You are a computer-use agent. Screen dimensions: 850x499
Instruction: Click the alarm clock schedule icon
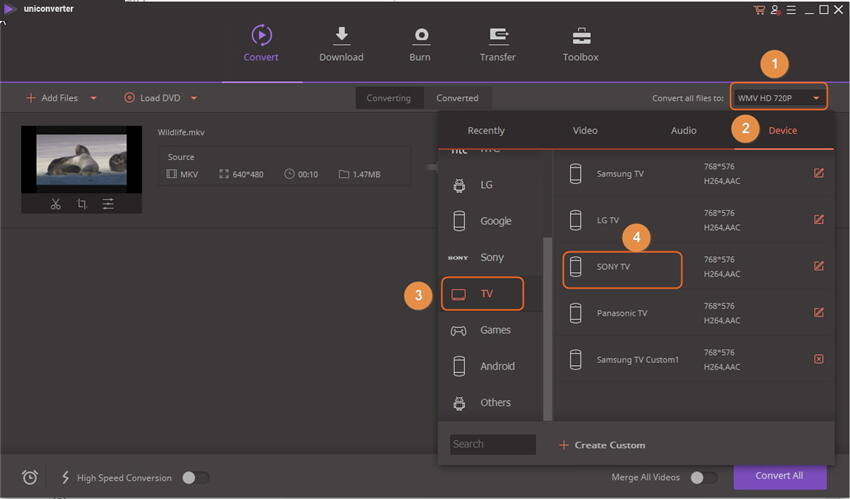point(30,477)
